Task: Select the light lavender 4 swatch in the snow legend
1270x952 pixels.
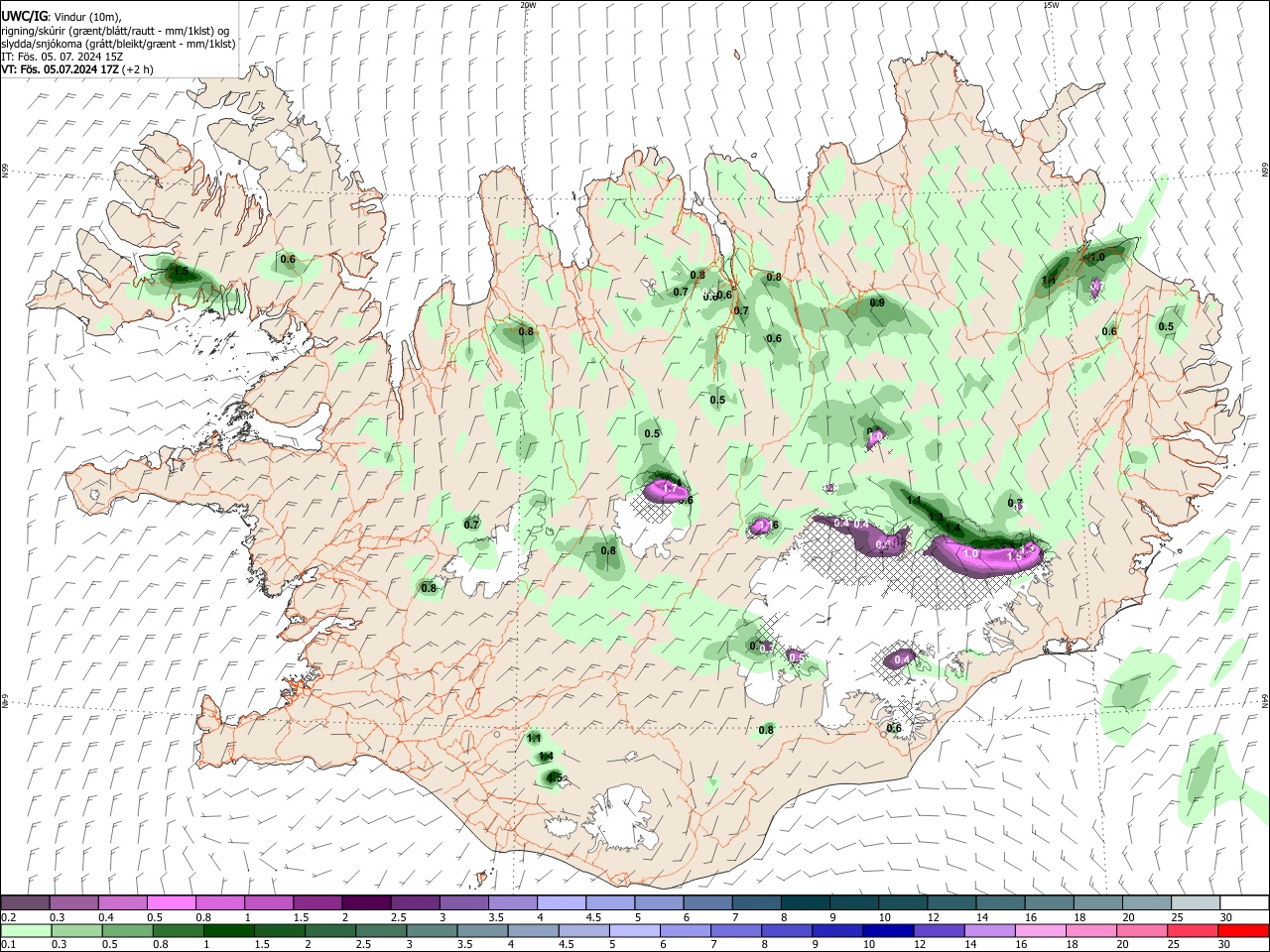Action: click(x=562, y=903)
